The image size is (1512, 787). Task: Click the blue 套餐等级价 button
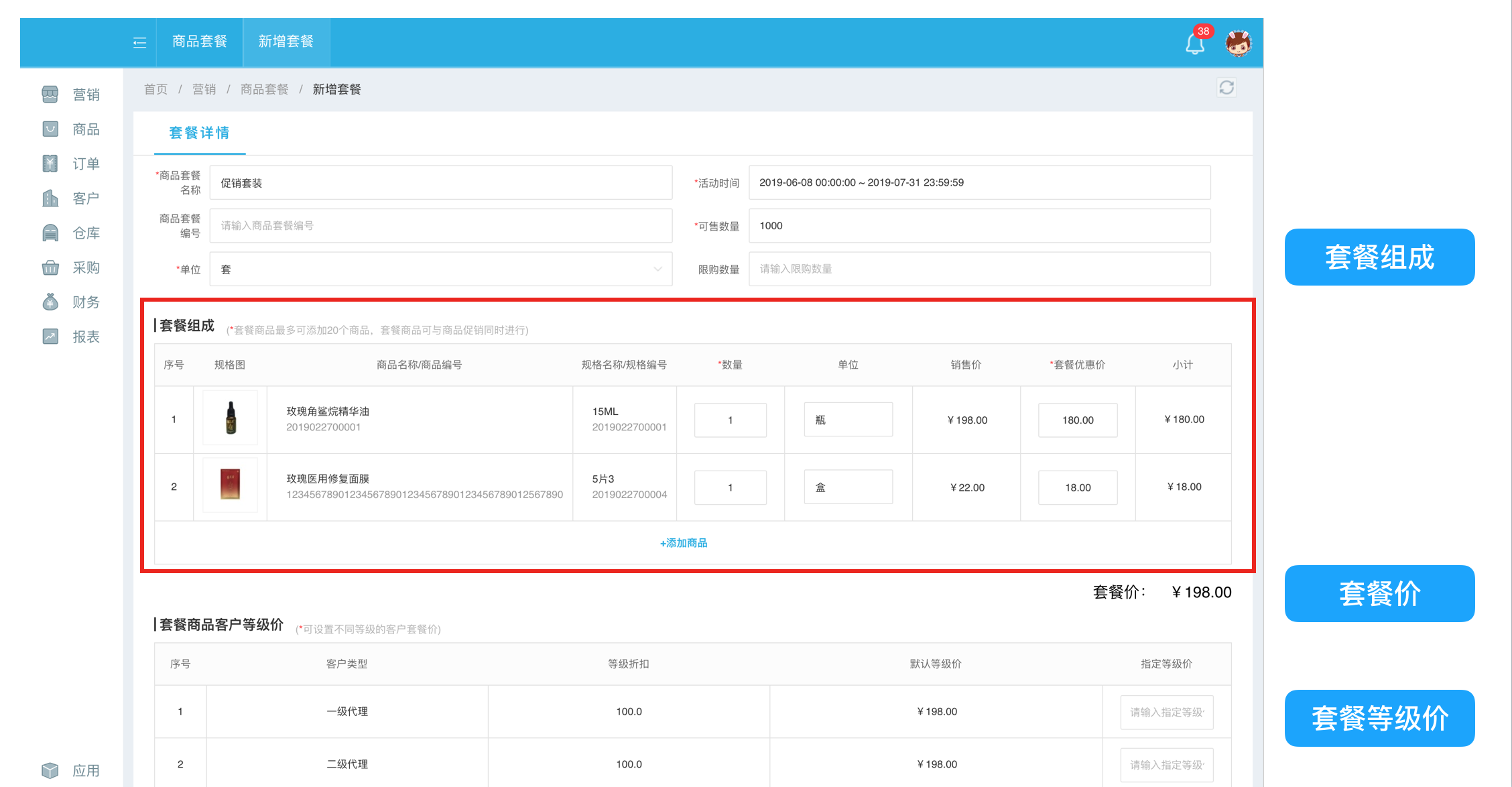point(1379,718)
